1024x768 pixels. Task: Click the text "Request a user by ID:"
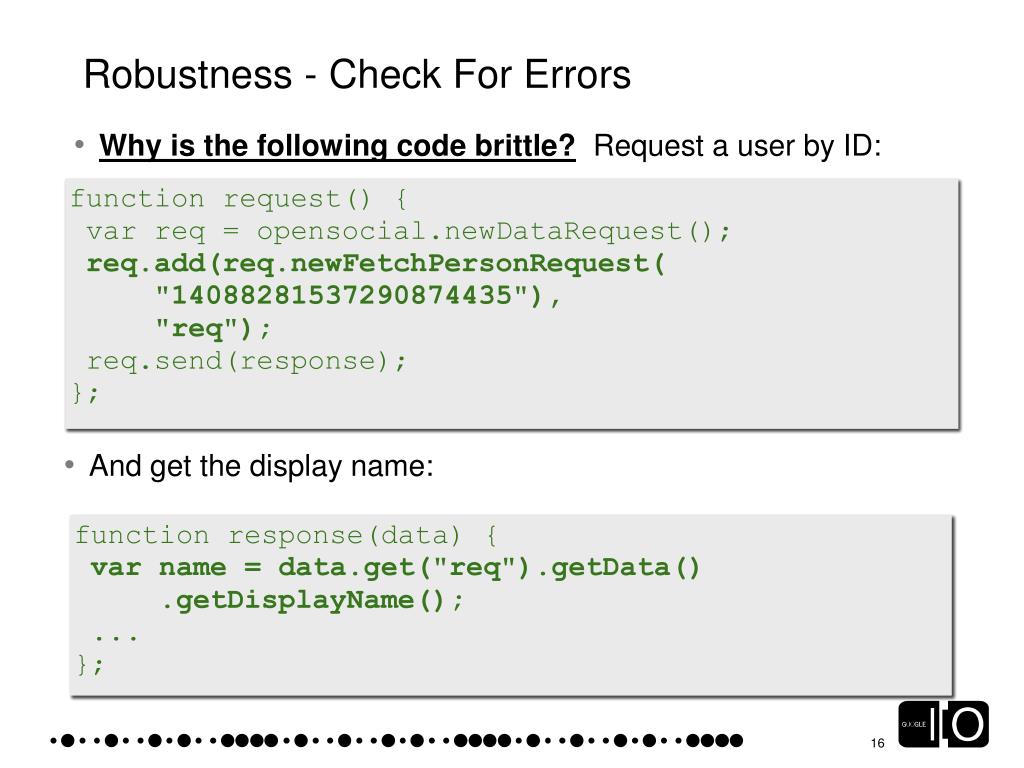point(737,146)
